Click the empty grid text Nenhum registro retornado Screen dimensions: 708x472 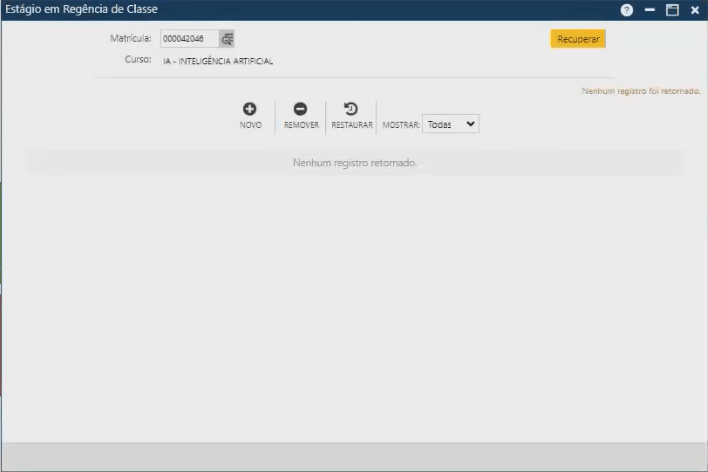(x=354, y=163)
